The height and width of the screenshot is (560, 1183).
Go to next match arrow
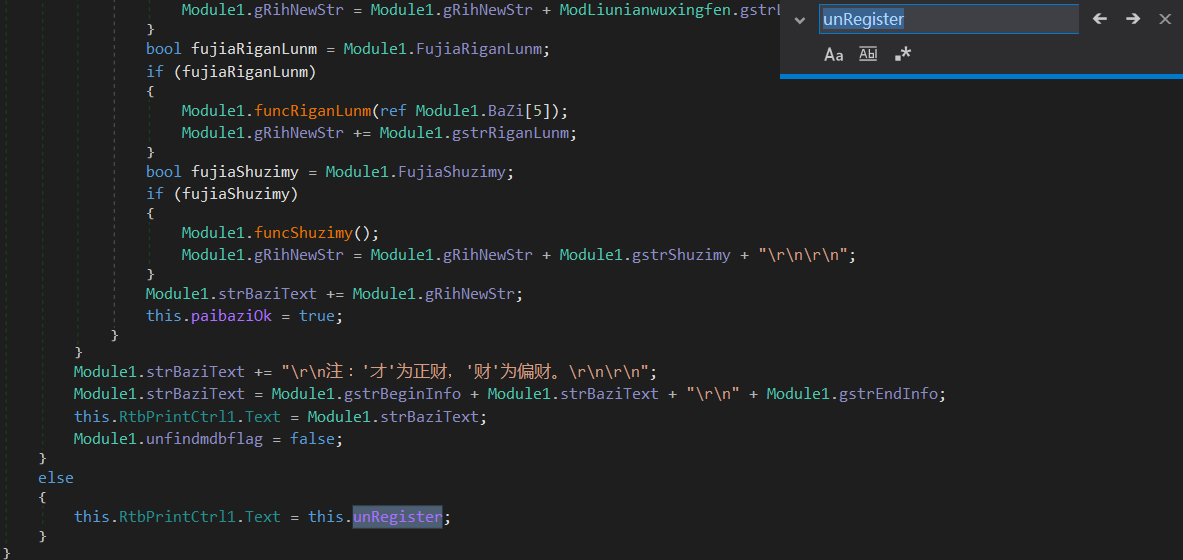pos(1132,19)
